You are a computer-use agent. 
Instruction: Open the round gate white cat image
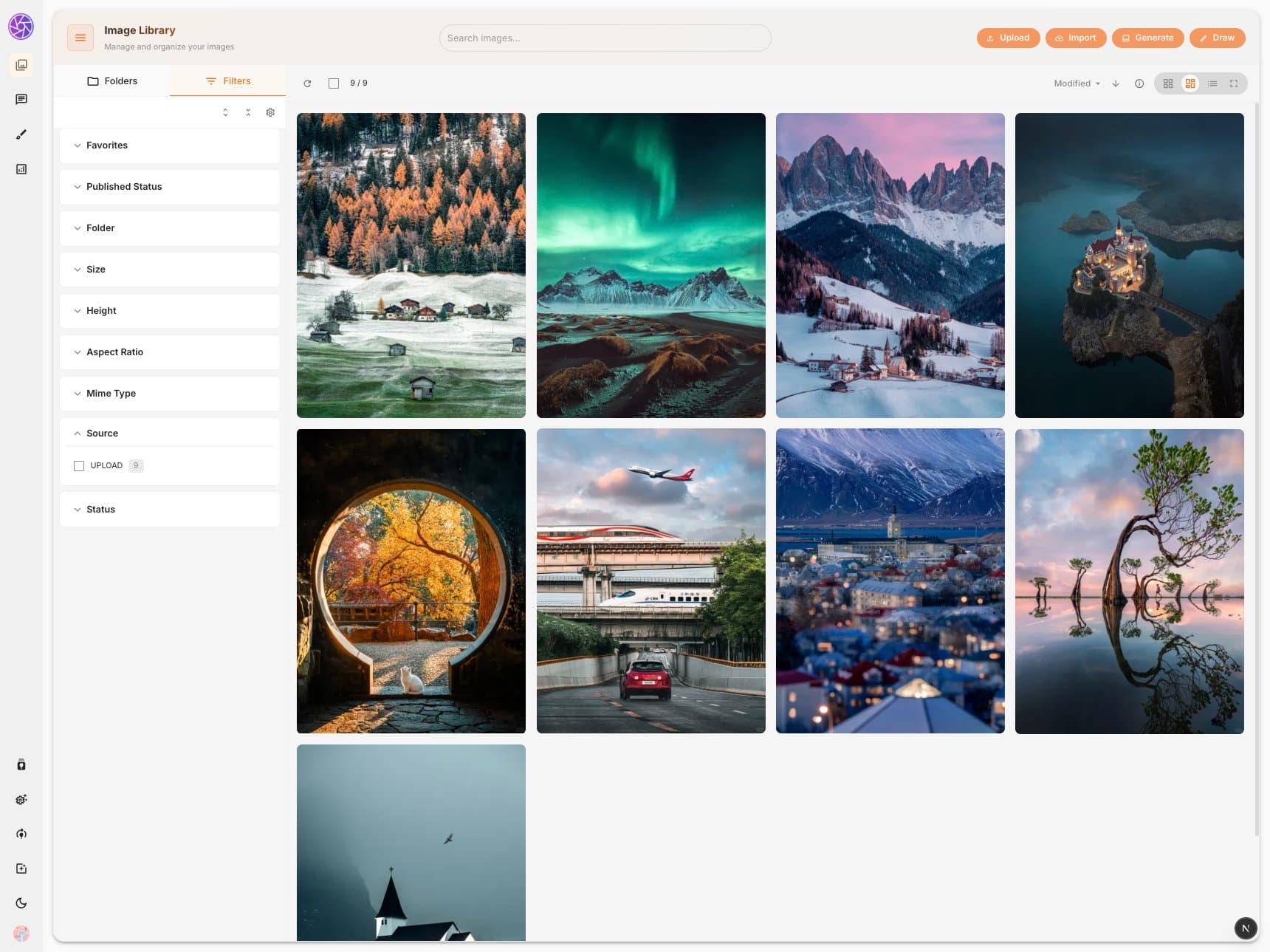coord(411,581)
